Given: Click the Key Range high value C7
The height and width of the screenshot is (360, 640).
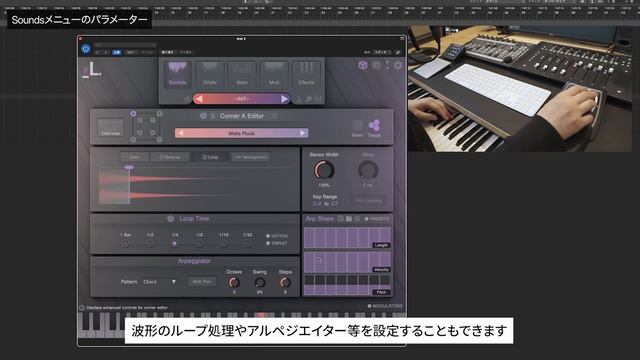Looking at the screenshot, I should (335, 203).
